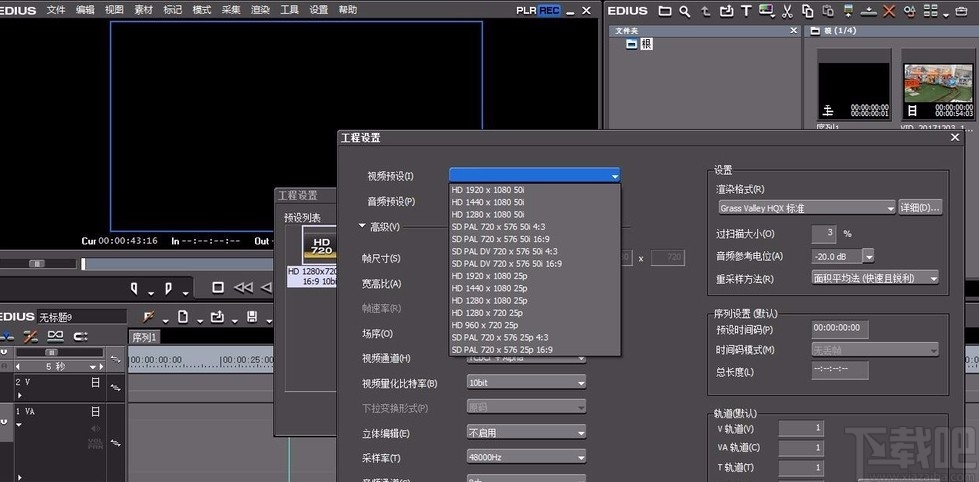
Task: Click the 过扫描大小 value field
Action: (824, 234)
